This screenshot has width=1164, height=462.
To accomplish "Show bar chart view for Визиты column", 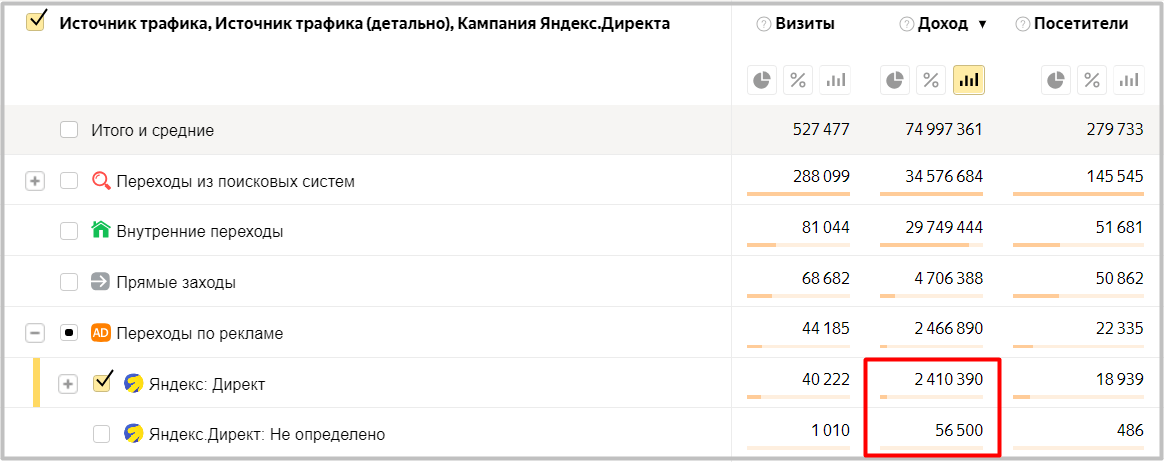I will pos(834,80).
